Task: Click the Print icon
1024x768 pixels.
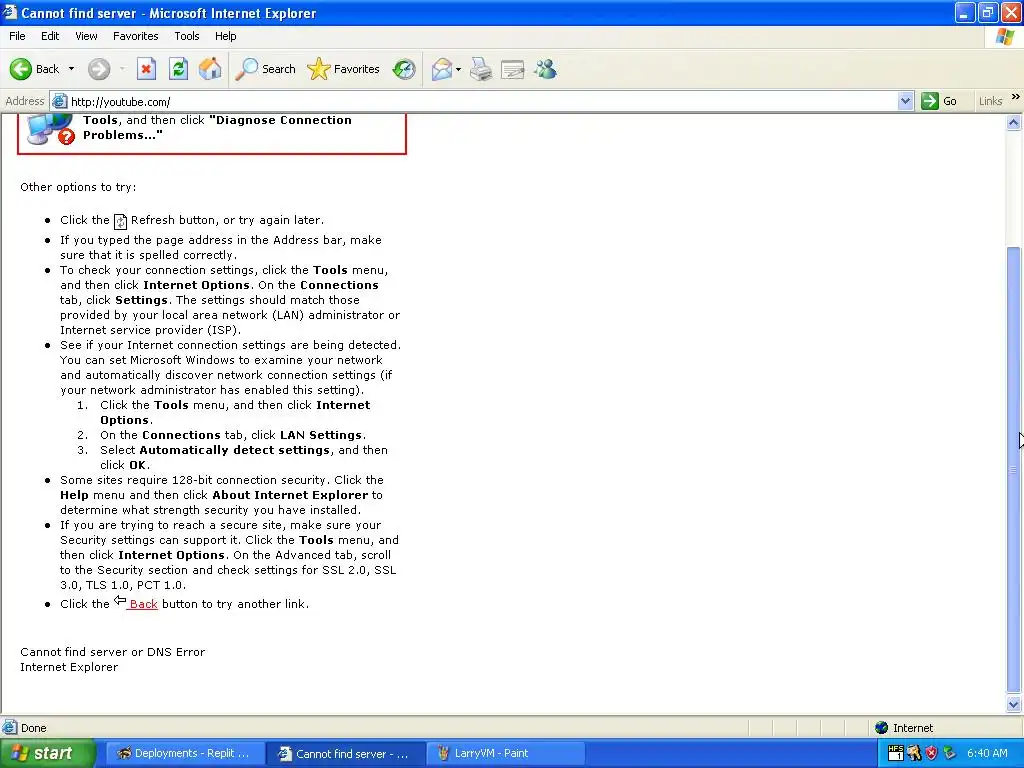Action: (481, 69)
